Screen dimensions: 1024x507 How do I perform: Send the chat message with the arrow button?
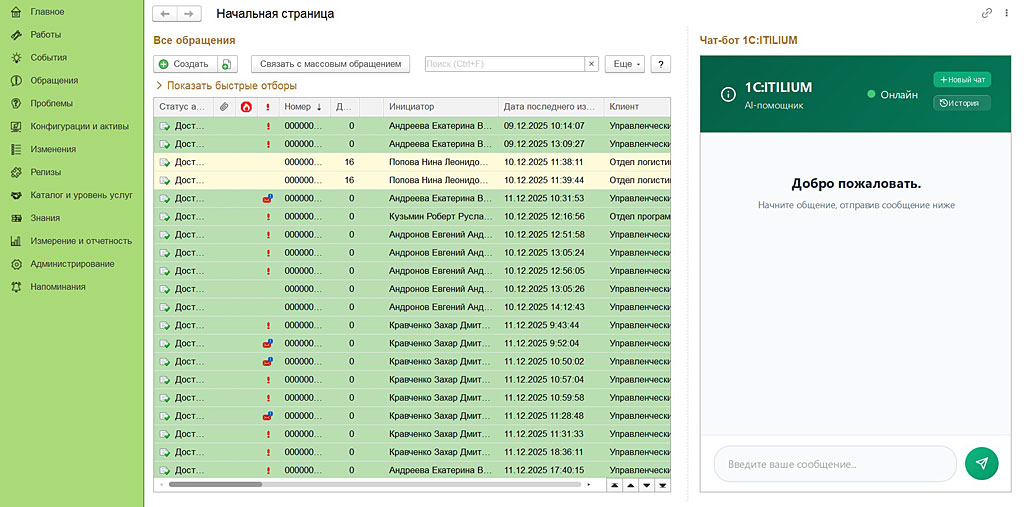point(981,463)
